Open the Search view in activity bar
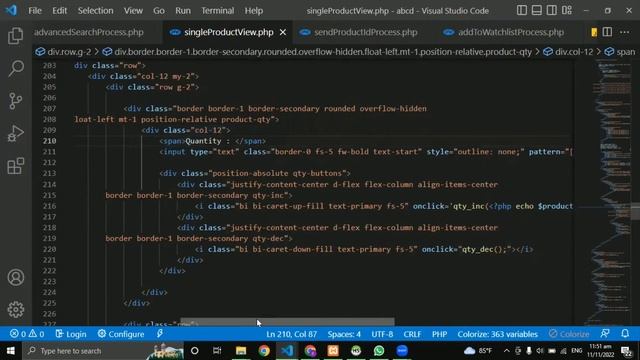Viewport: 640px width, 360px height. pyautogui.click(x=16, y=68)
